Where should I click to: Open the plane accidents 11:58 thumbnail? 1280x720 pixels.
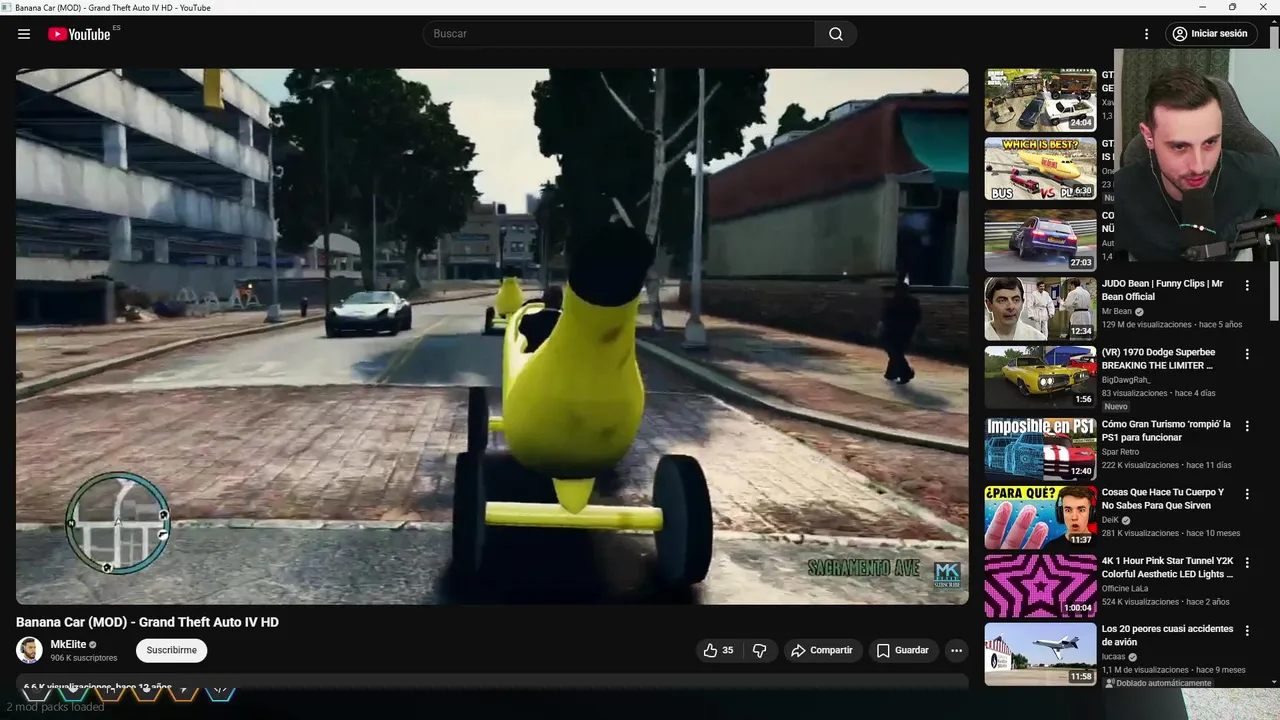point(1040,654)
